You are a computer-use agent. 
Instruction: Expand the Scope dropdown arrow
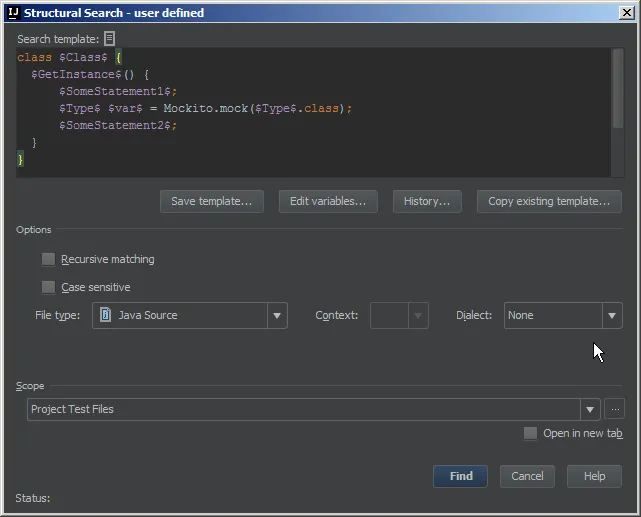[x=590, y=410]
